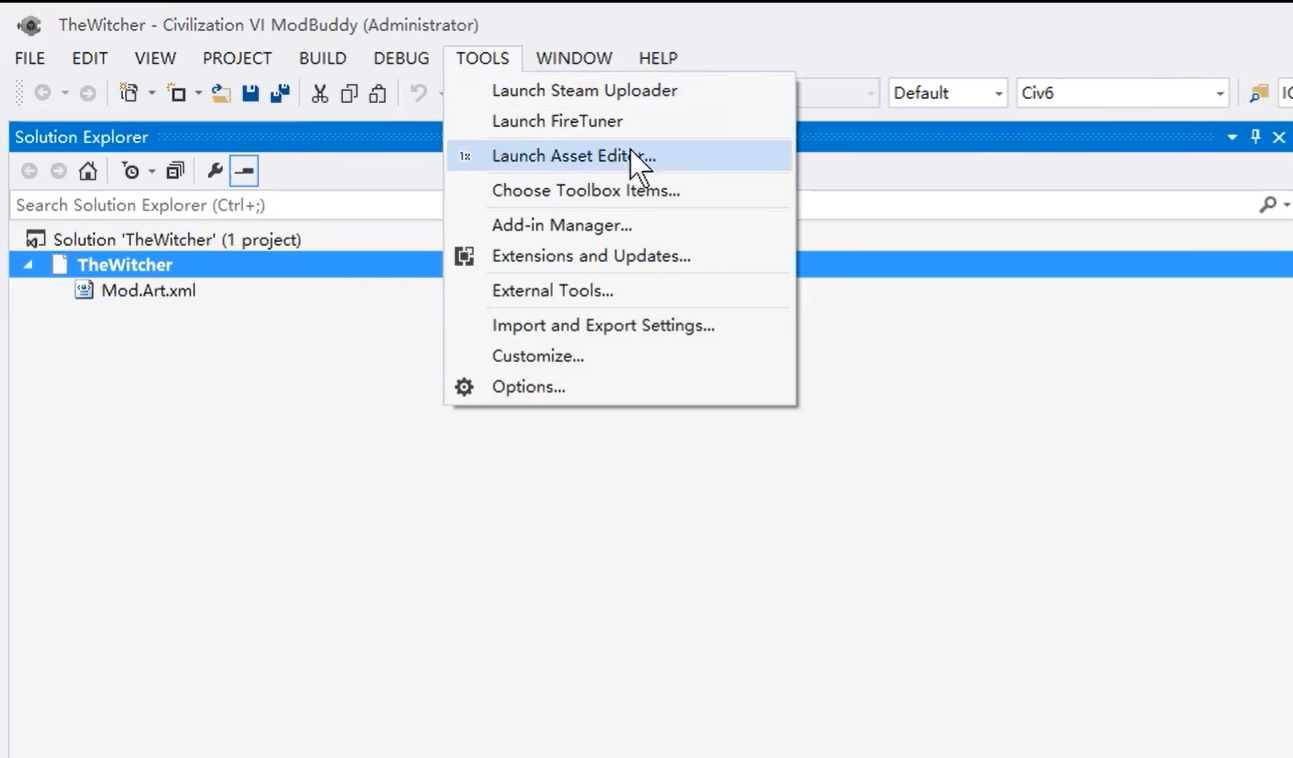1293x758 pixels.
Task: Click the Undo arrow icon
Action: (x=418, y=93)
